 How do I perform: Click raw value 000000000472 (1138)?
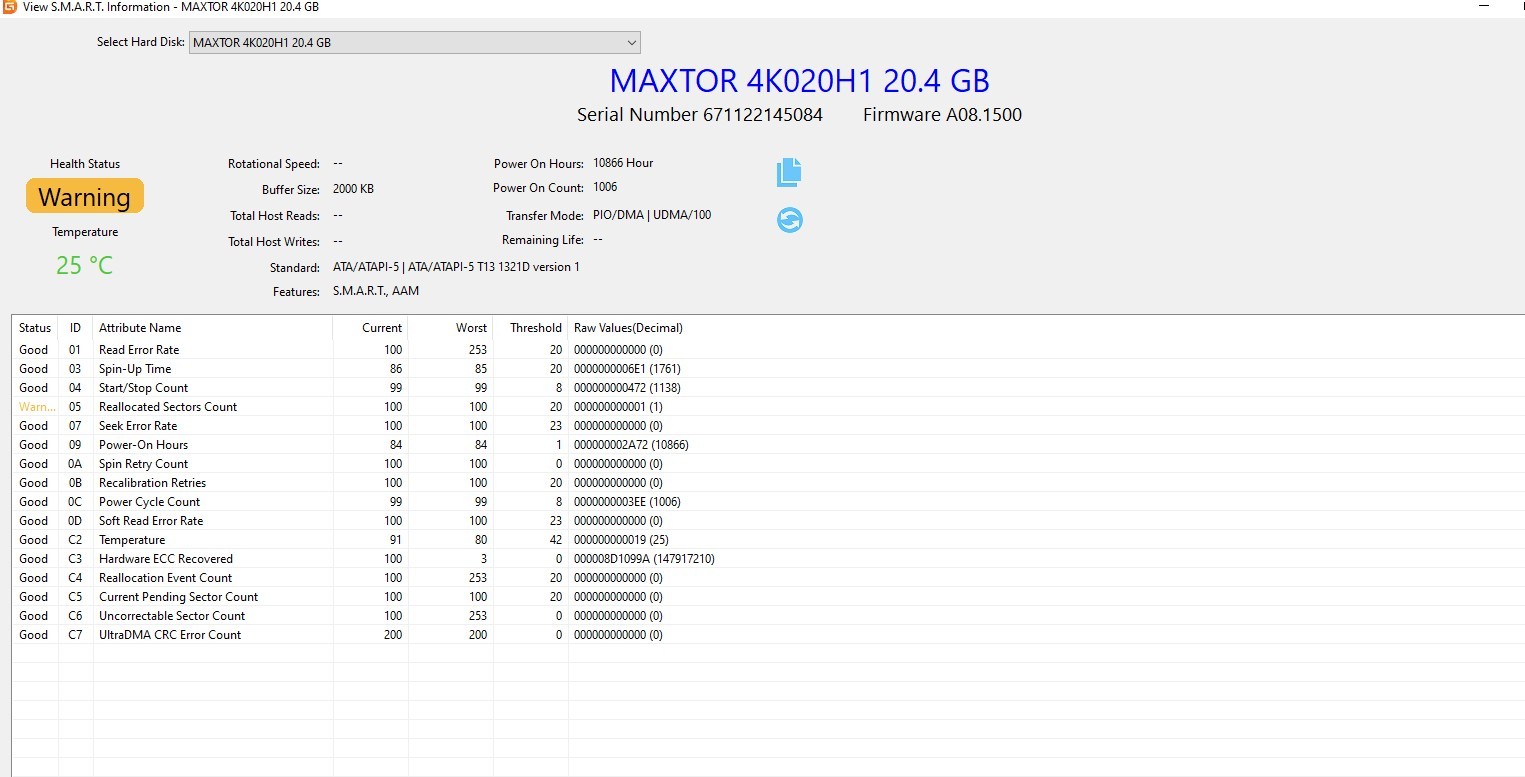[x=627, y=388]
